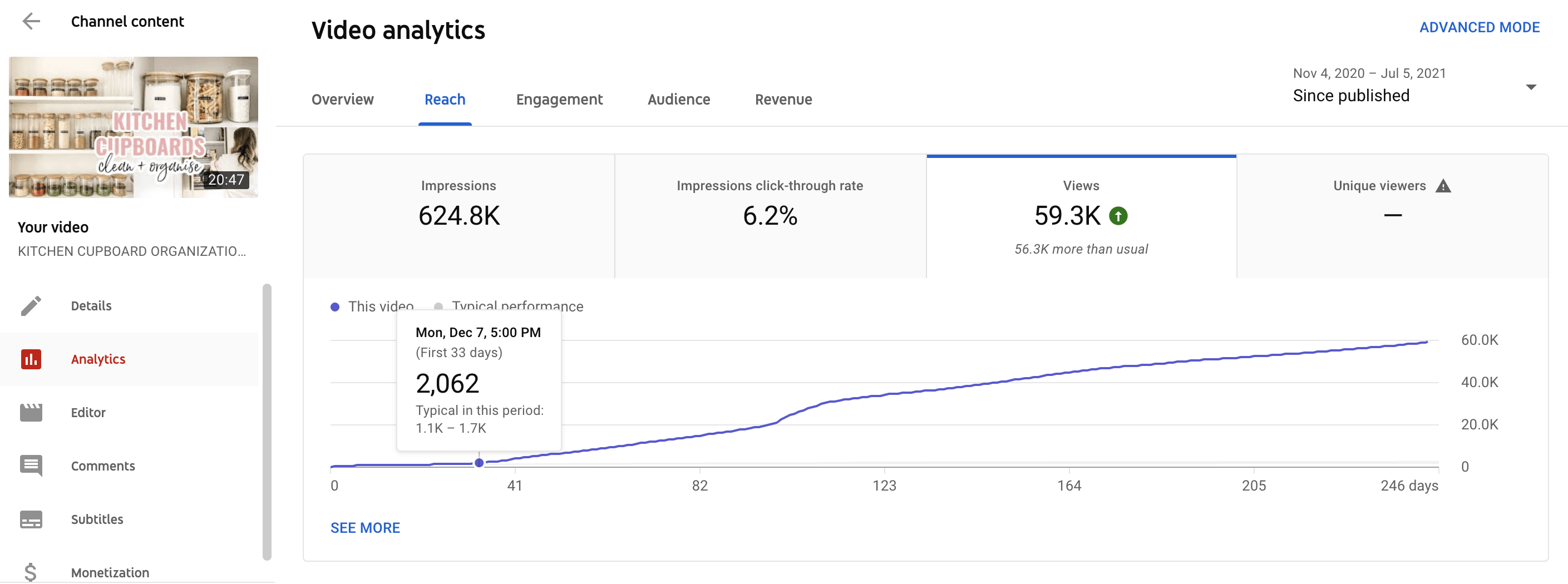Screen dimensions: 1568x584
Task: Click the back arrow to Channel content
Action: 31,21
